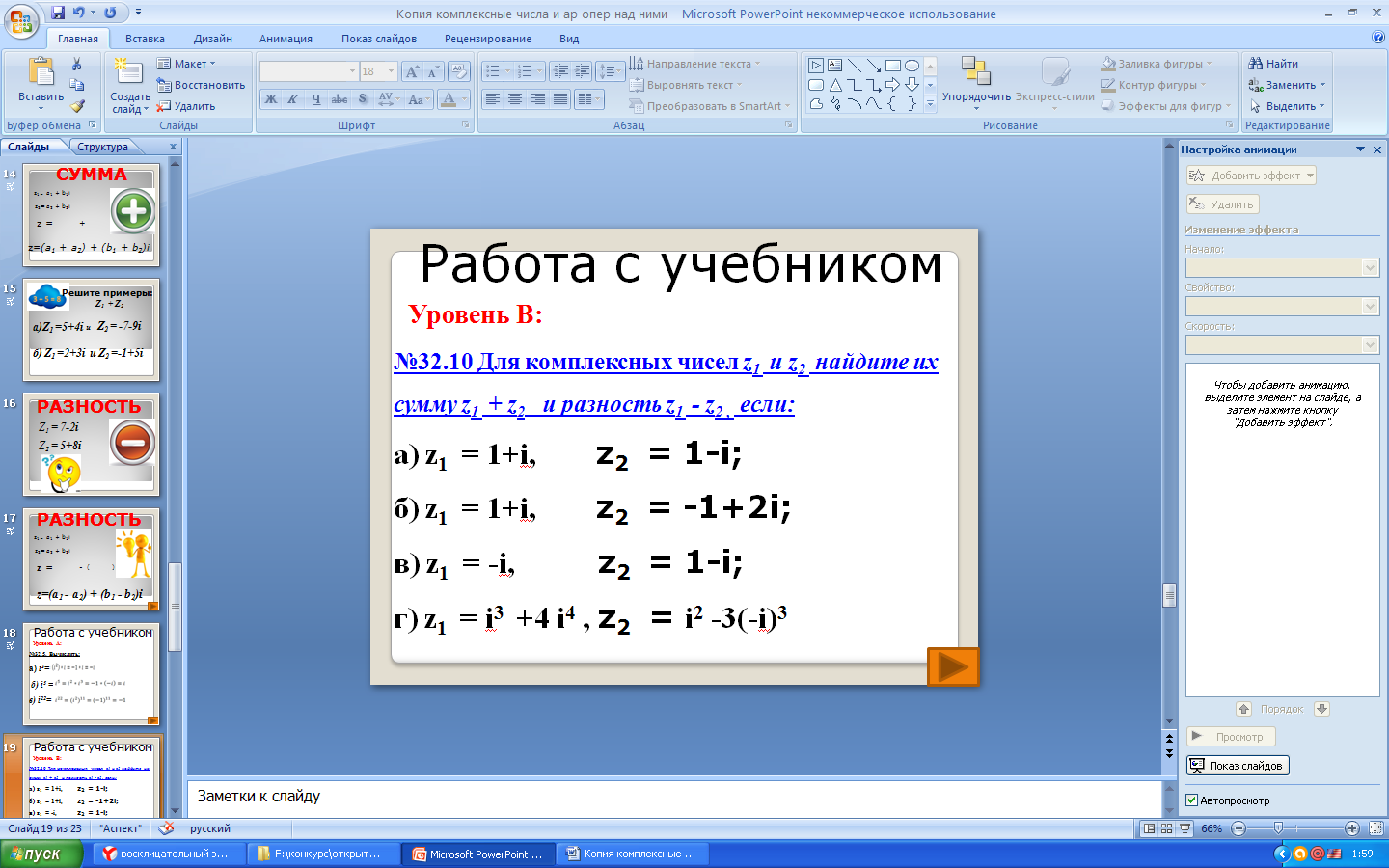Toggle Автопросмотр checkbox
This screenshot has width=1389, height=868.
[1191, 800]
